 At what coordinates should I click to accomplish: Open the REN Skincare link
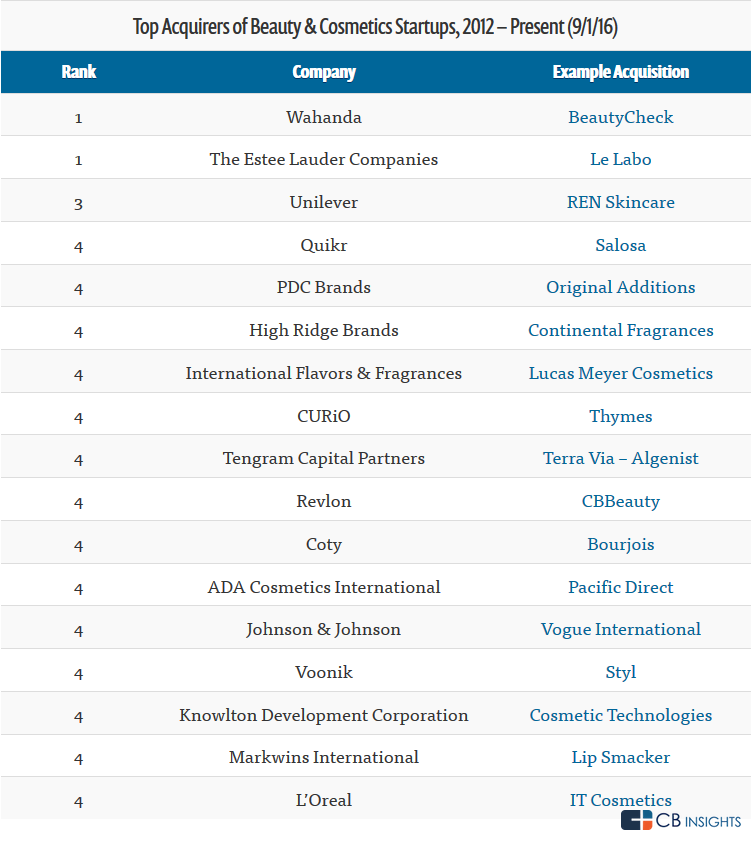(x=620, y=202)
